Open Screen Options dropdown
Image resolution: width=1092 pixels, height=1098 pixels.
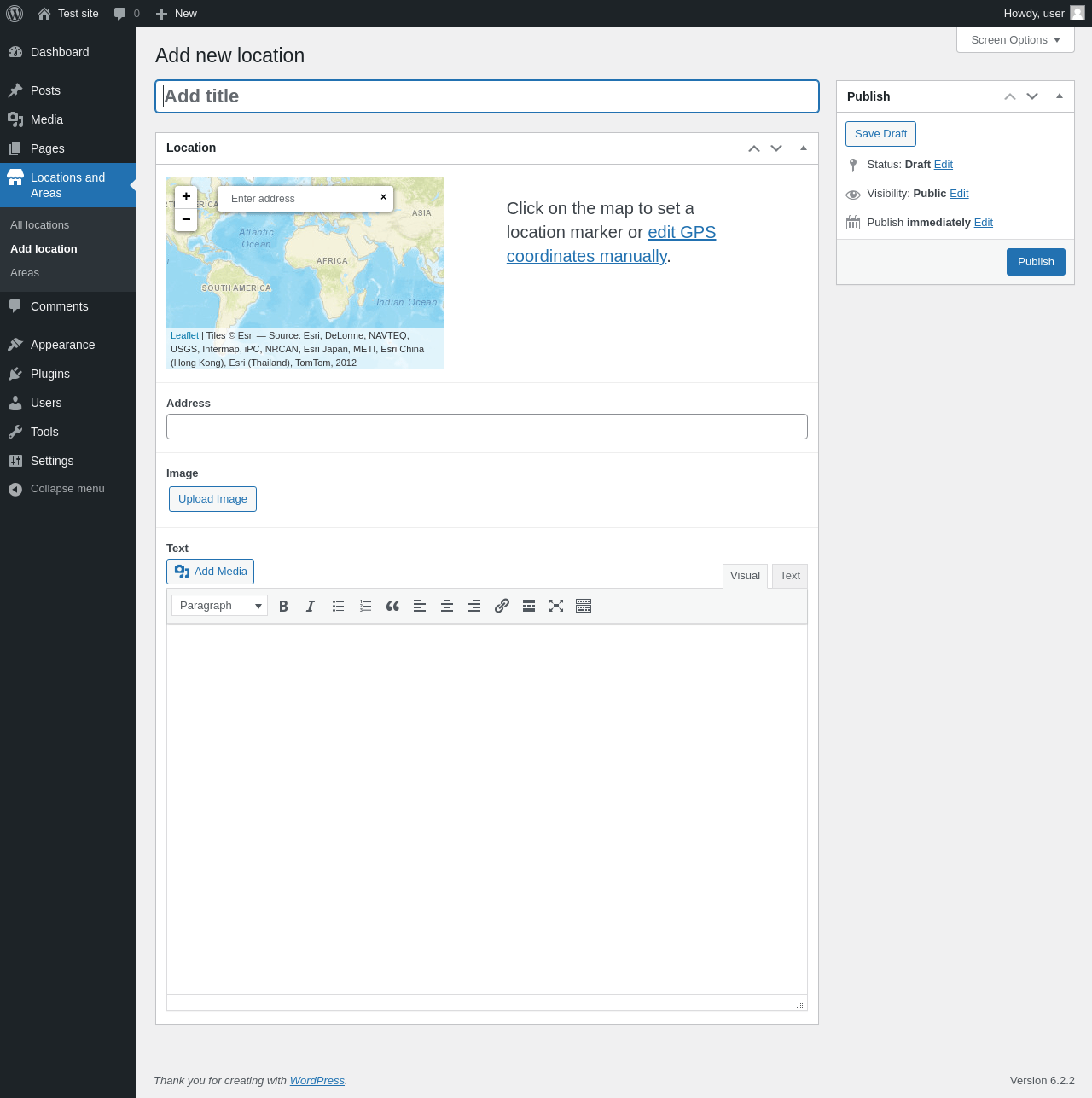point(1015,40)
